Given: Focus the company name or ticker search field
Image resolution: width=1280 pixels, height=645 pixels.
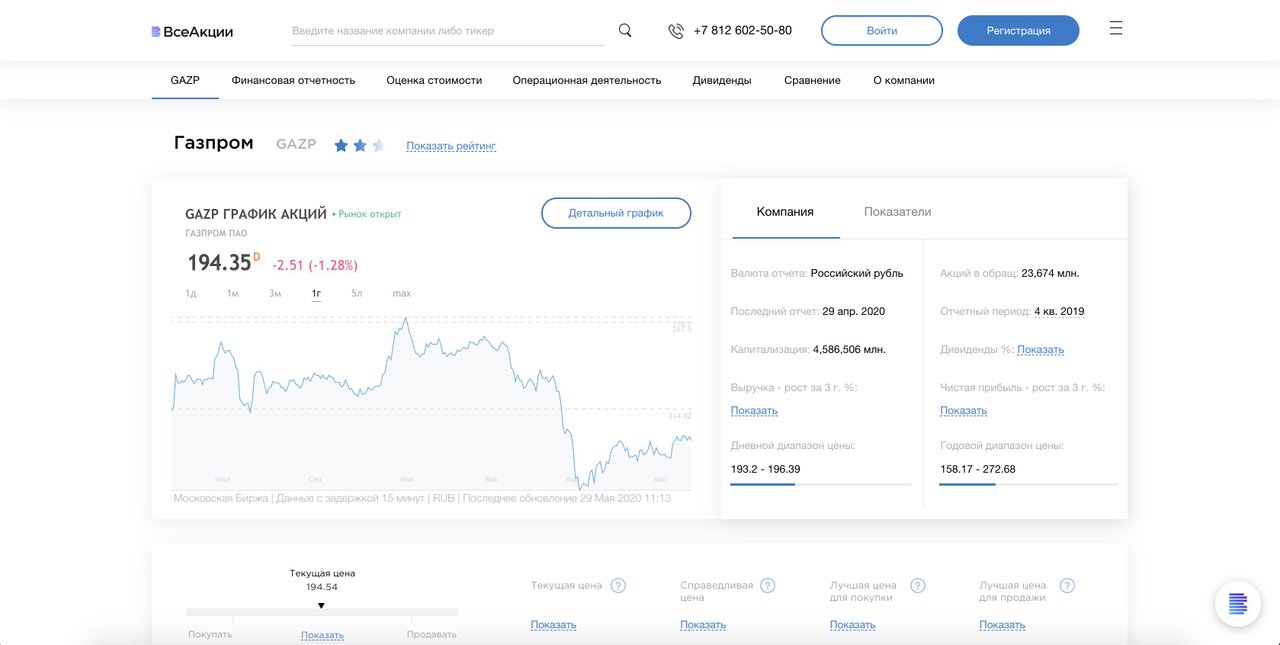Looking at the screenshot, I should 448,31.
